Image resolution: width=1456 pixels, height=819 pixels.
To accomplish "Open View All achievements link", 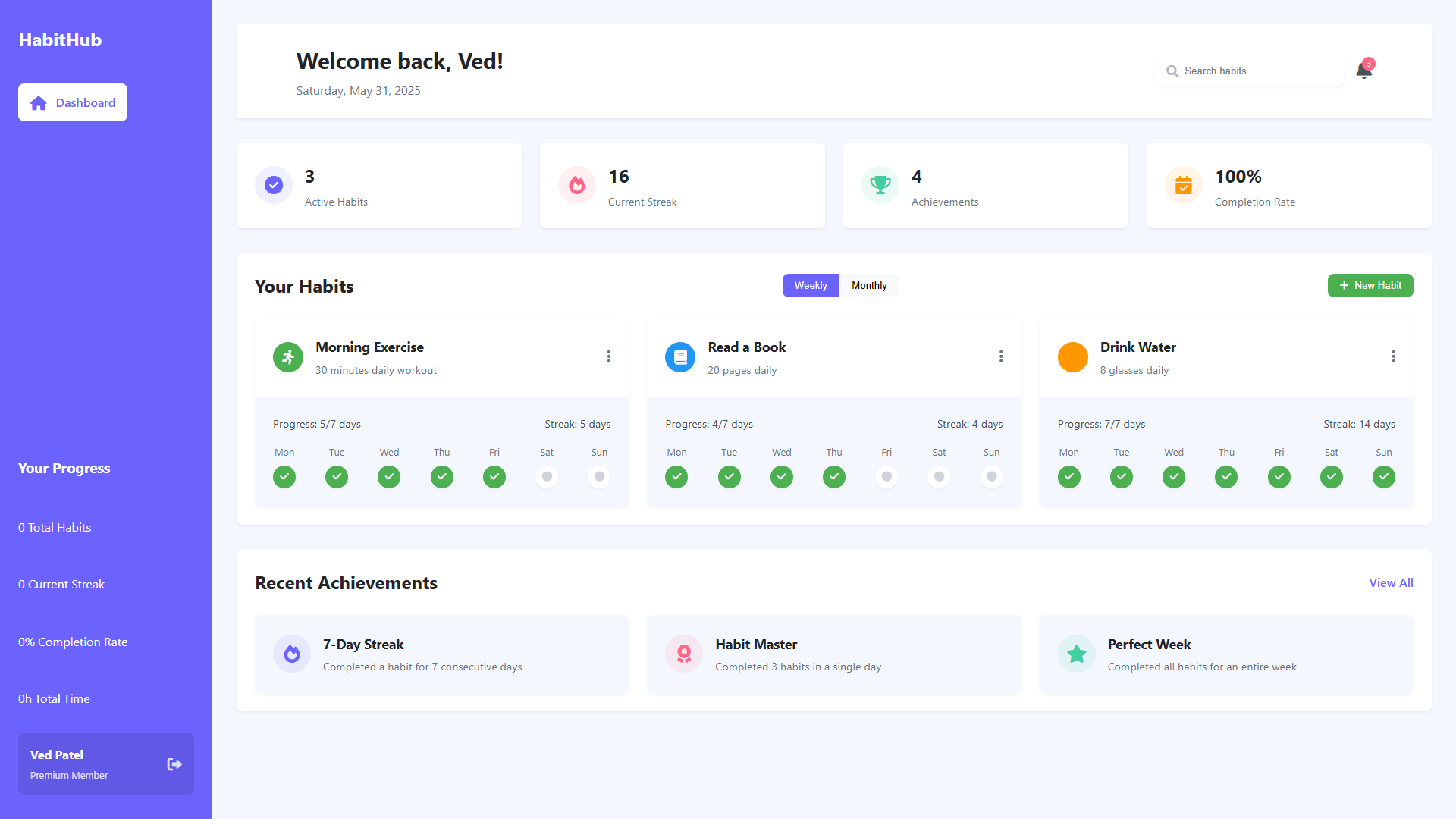I will pyautogui.click(x=1391, y=583).
